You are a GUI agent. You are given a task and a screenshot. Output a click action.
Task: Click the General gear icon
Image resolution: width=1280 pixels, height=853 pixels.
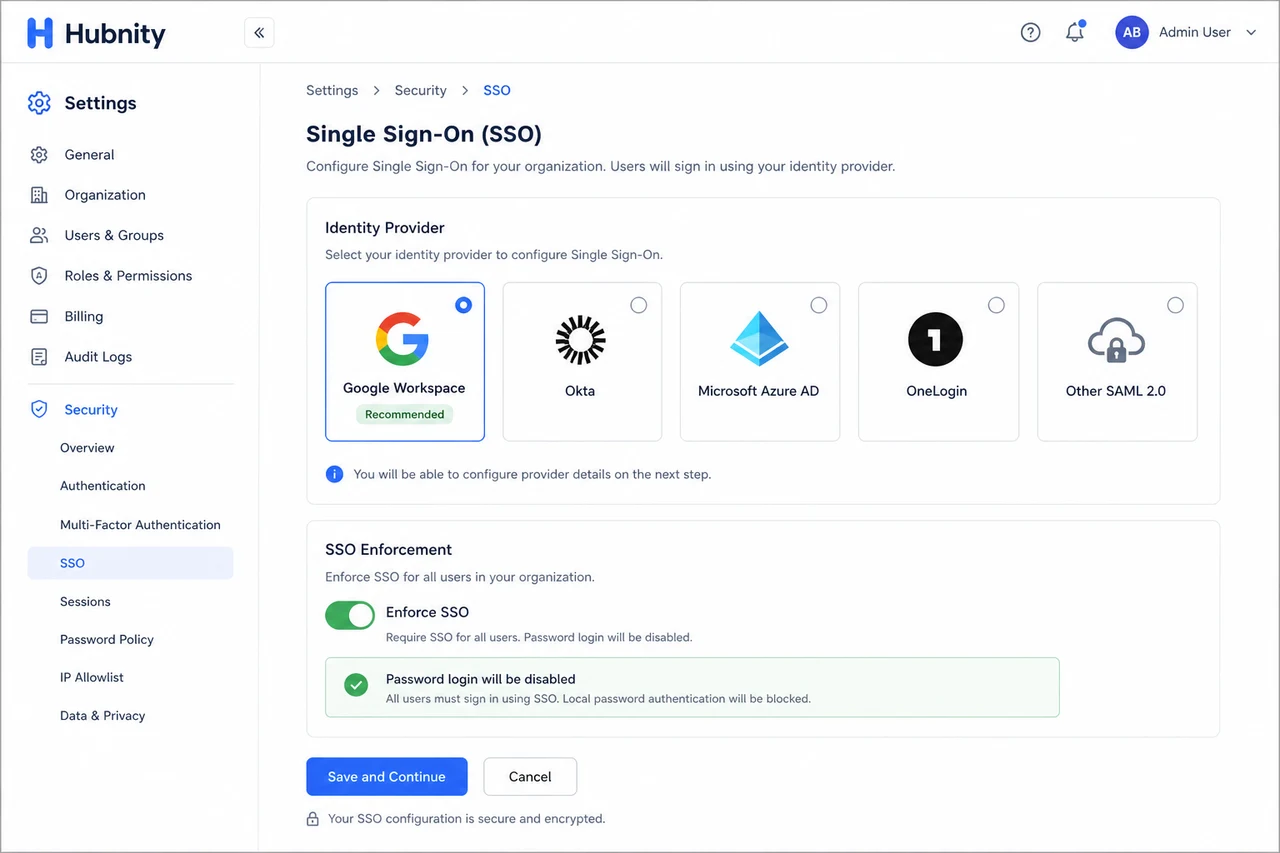39,155
